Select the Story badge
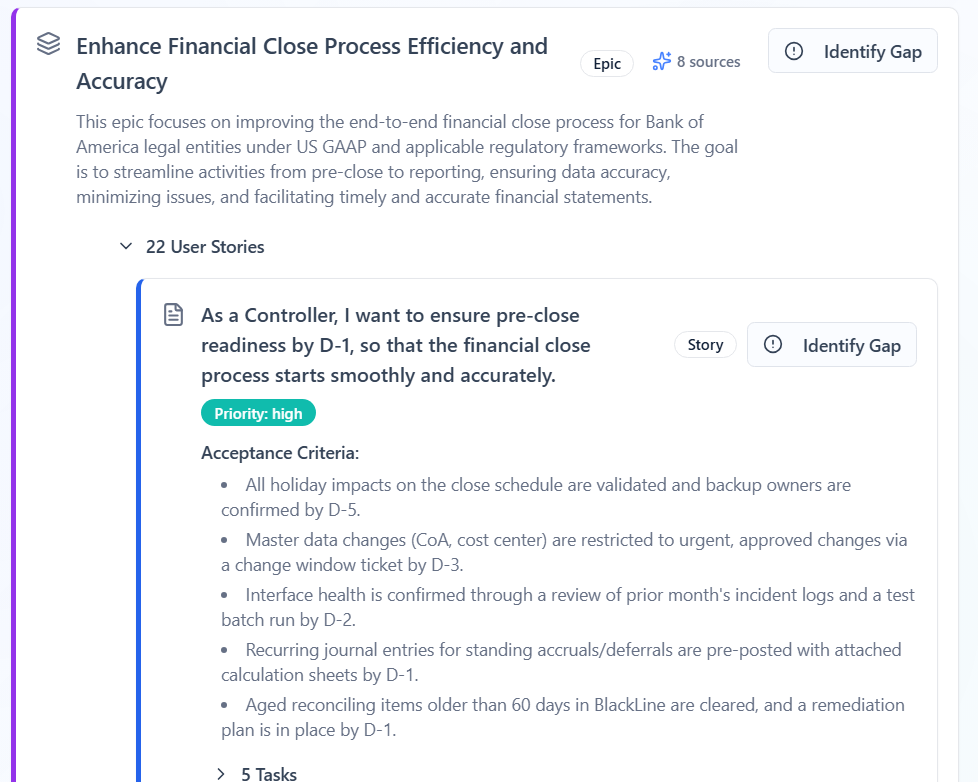 point(705,344)
